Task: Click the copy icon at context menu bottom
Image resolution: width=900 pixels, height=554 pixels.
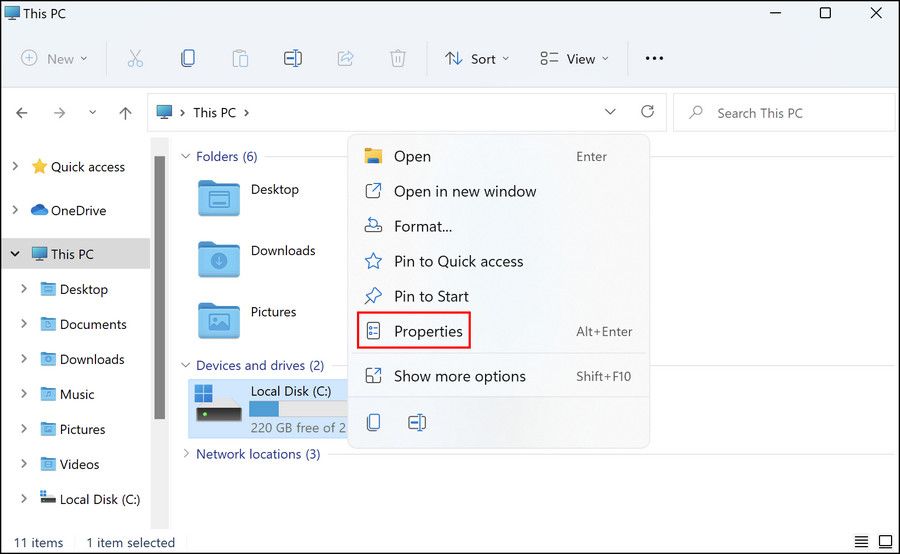Action: pyautogui.click(x=373, y=422)
